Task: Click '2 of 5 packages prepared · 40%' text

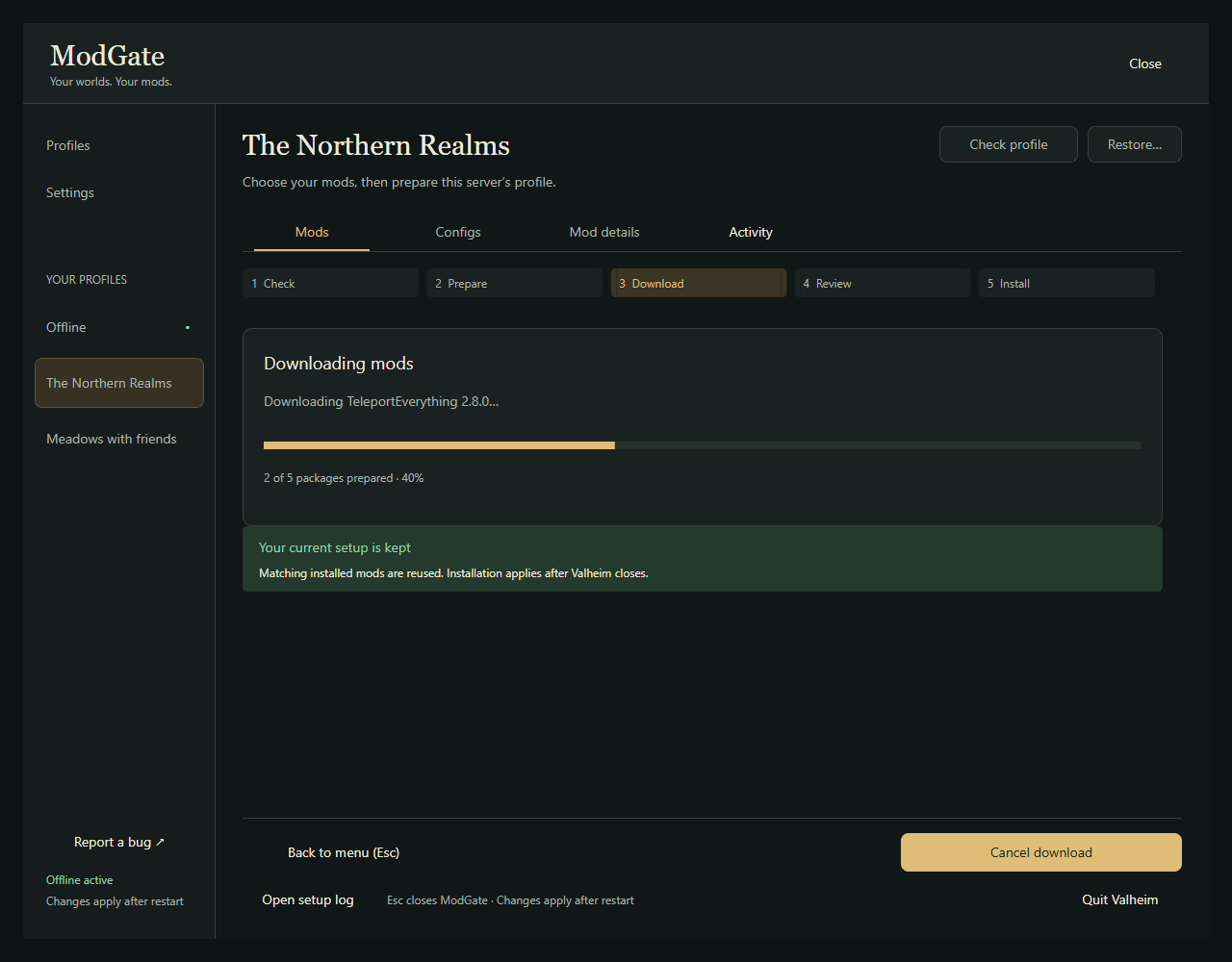Action: click(x=344, y=478)
